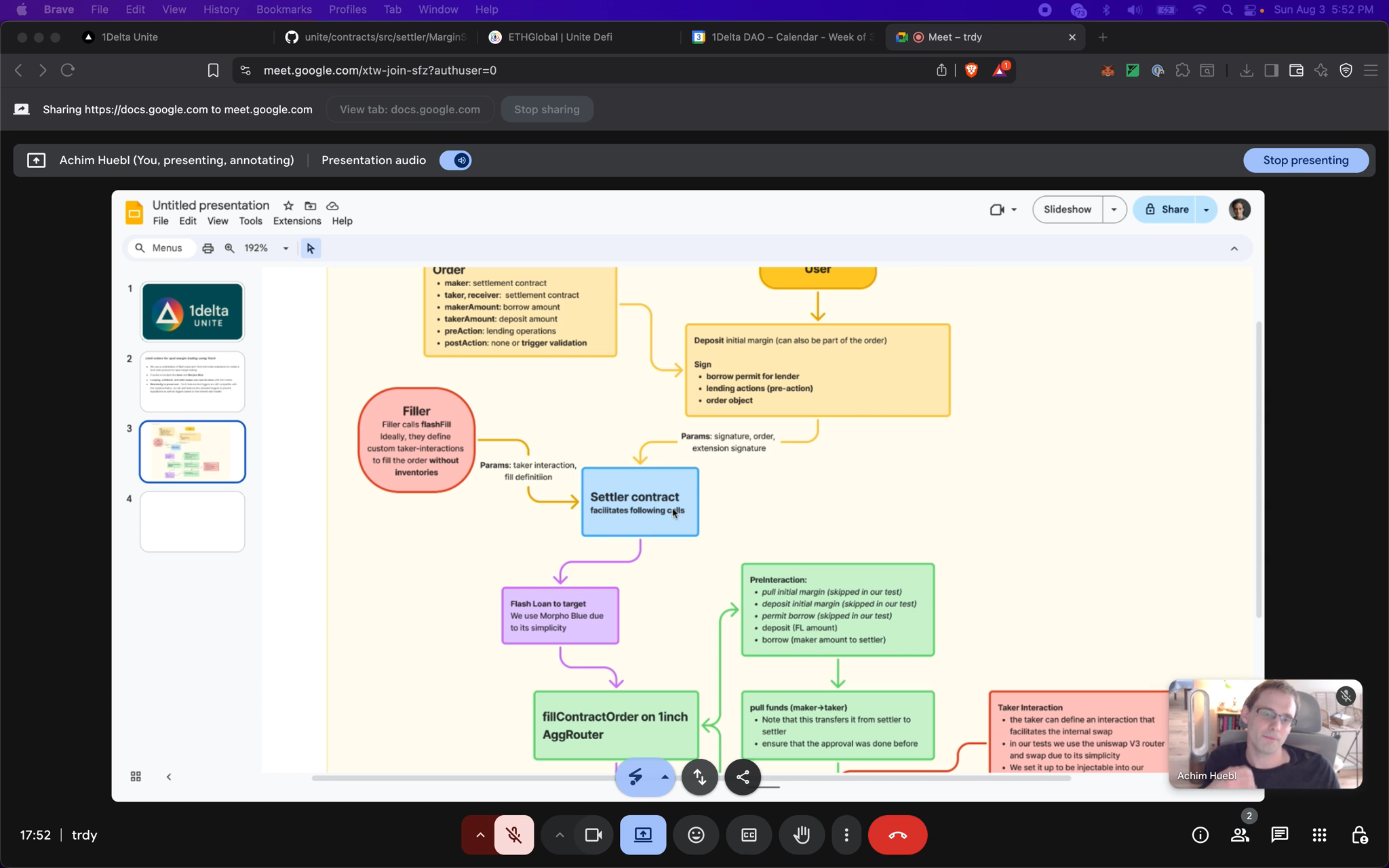Screen dimensions: 1389x868
Task: Show the participants list icon
Action: click(1240, 835)
